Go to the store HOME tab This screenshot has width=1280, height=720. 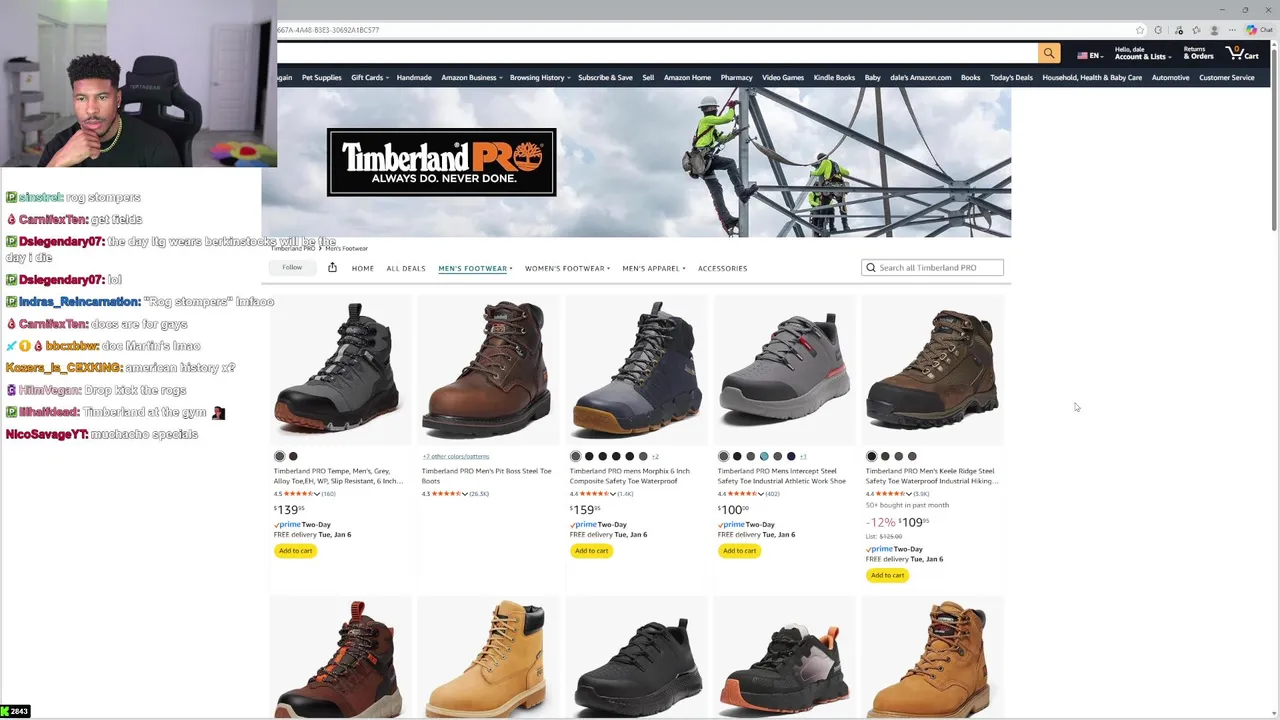362,268
